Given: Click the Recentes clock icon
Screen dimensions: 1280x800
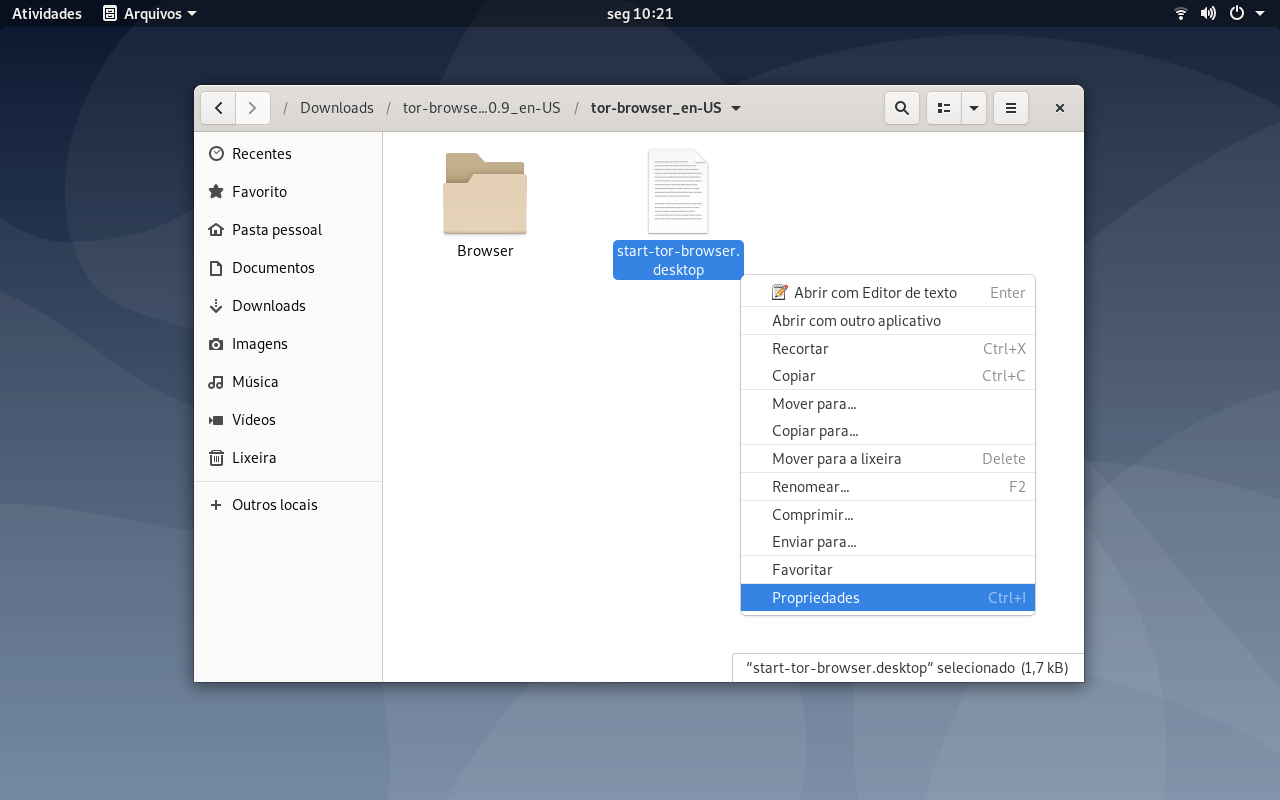Looking at the screenshot, I should [216, 154].
